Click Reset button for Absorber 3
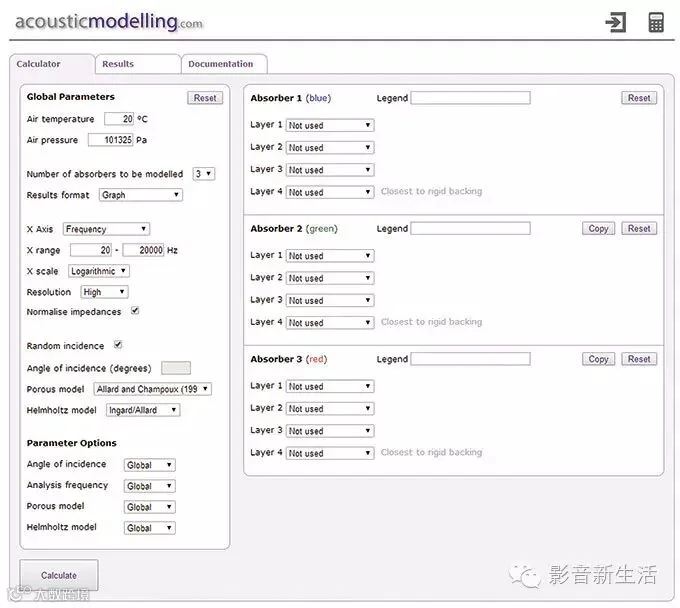 pyautogui.click(x=639, y=359)
